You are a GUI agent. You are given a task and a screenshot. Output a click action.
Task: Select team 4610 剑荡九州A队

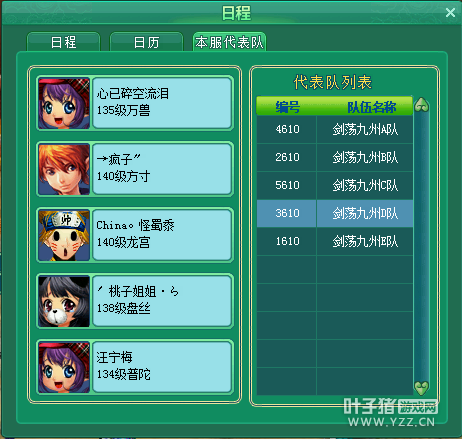coord(335,129)
